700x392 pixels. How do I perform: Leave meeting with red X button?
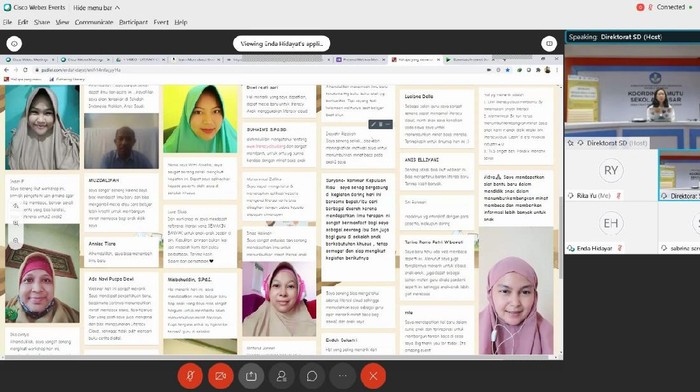point(373,376)
